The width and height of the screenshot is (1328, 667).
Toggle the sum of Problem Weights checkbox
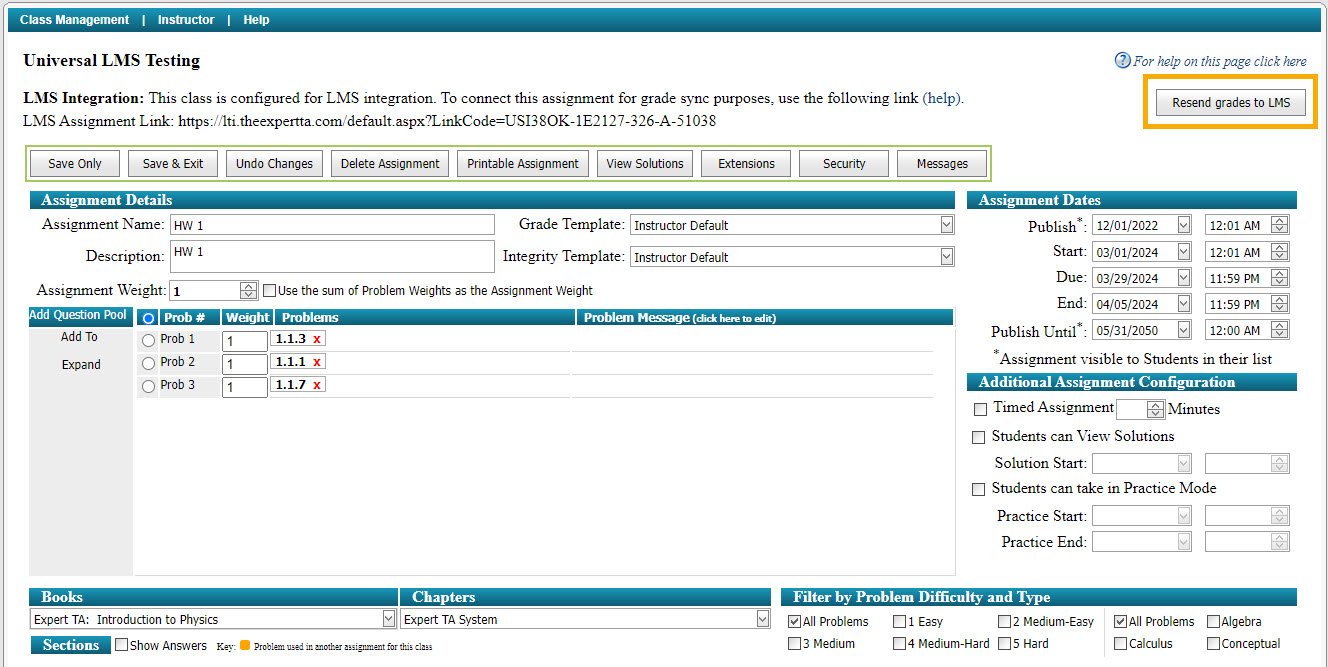(x=268, y=291)
